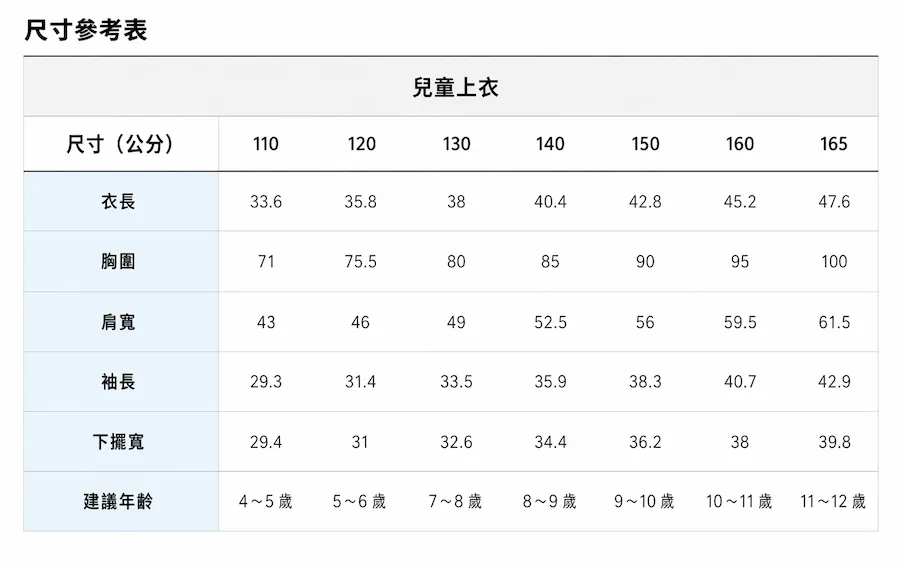This screenshot has width=900, height=569.
Task: Click the 150 size header
Action: [x=645, y=144]
